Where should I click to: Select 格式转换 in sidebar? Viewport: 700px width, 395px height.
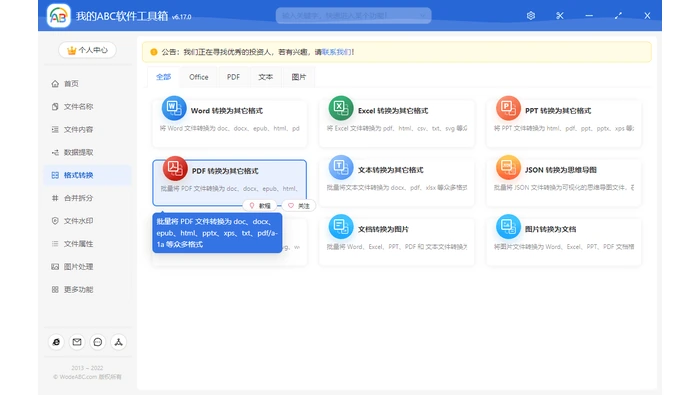click(x=88, y=175)
